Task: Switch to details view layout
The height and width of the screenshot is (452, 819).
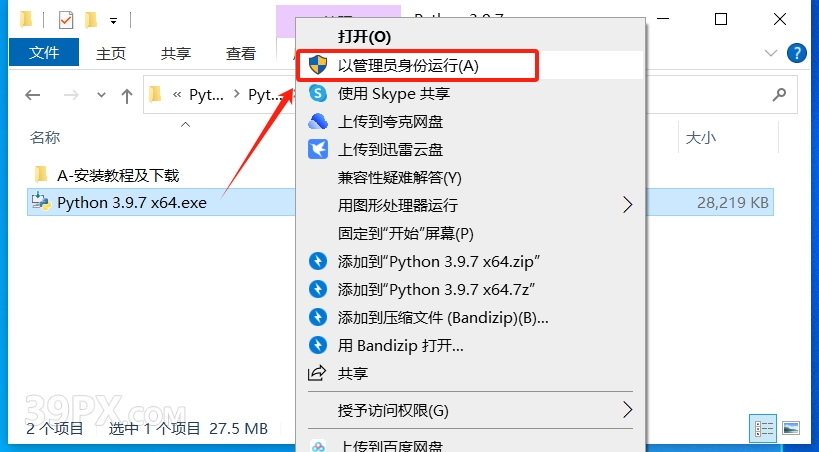Action: point(764,428)
